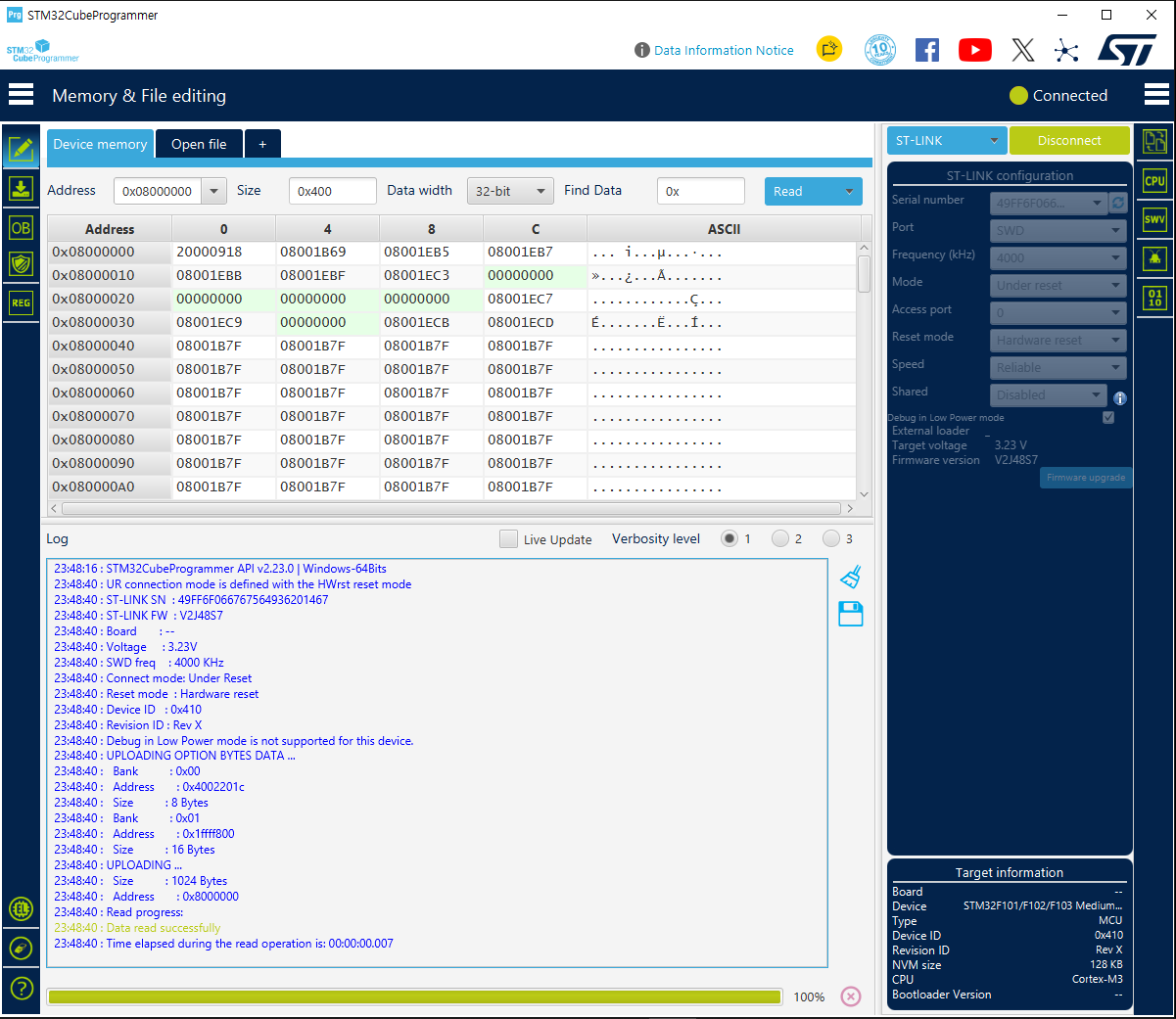Screen dimensions: 1176x1019
Task: Click the Size input field
Action: (333, 191)
